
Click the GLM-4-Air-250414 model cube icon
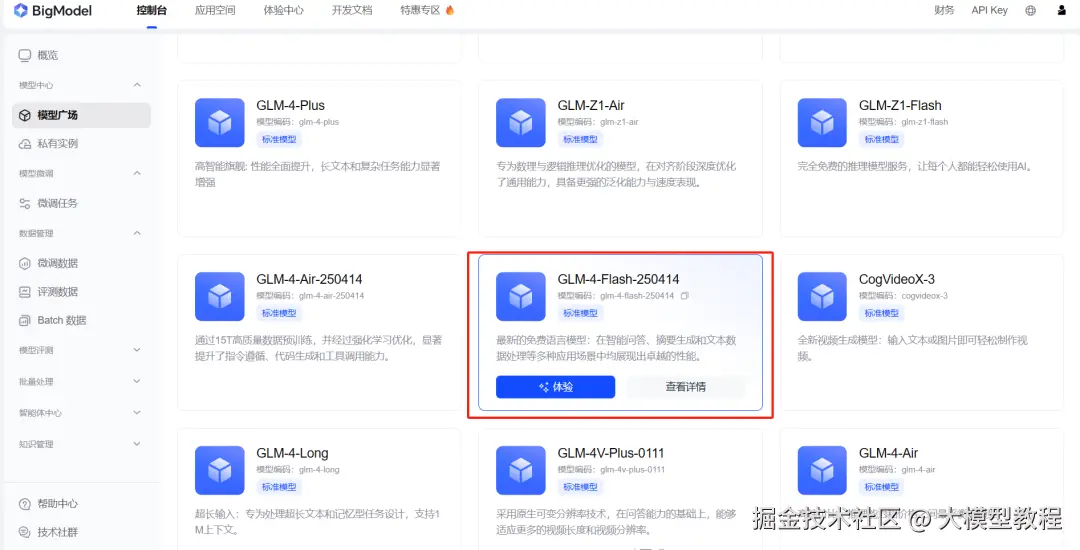coord(220,297)
